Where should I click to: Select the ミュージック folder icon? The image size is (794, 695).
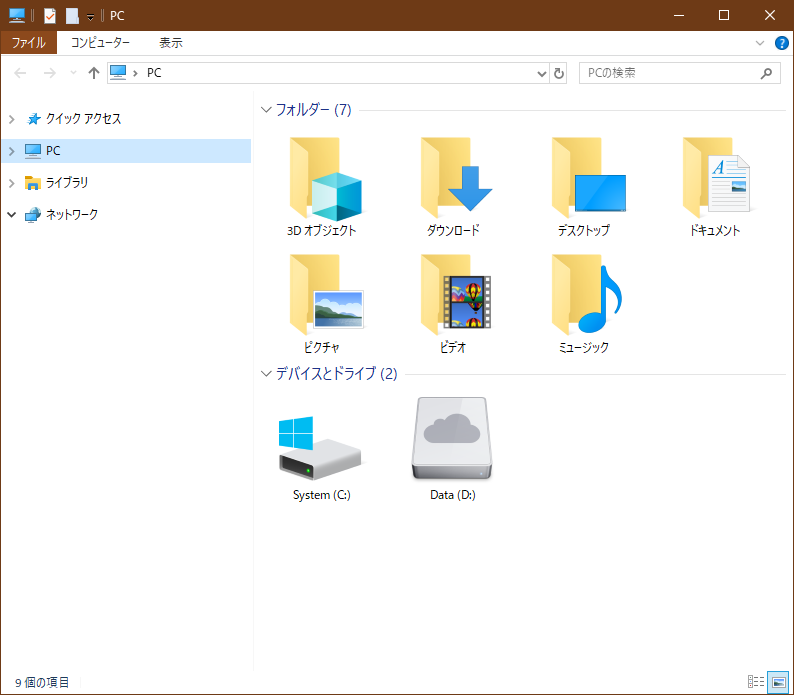coord(585,297)
